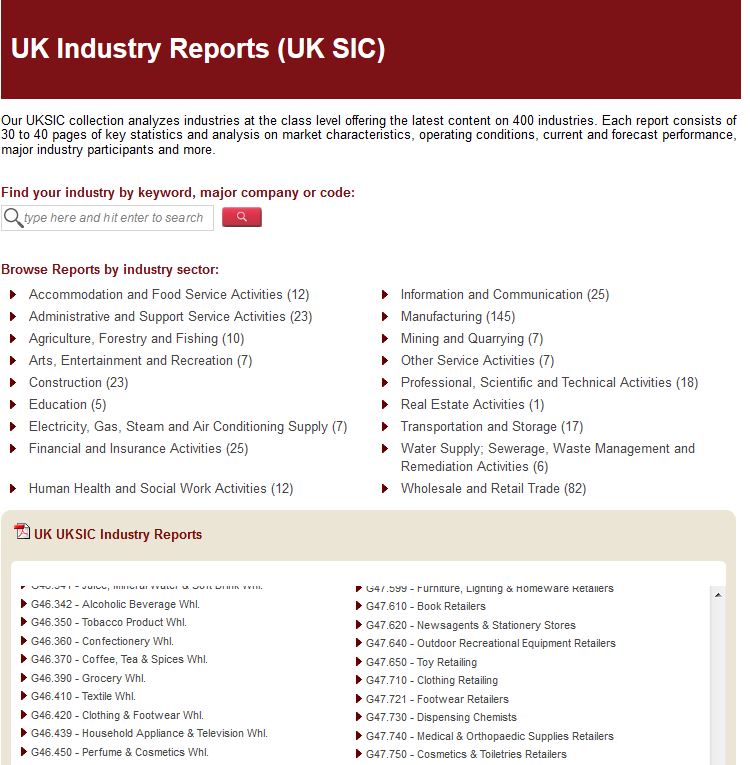Screen dimensions: 750x765
Task: Open Other Service Activities (7)
Action: click(x=477, y=361)
